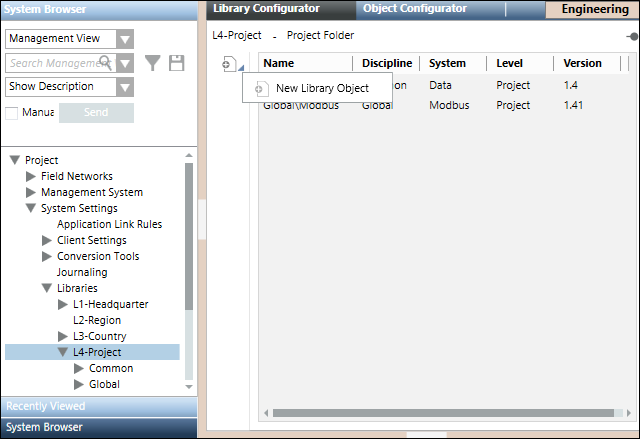Collapse the Libraries tree node
The width and height of the screenshot is (640, 439).
pyautogui.click(x=46, y=288)
